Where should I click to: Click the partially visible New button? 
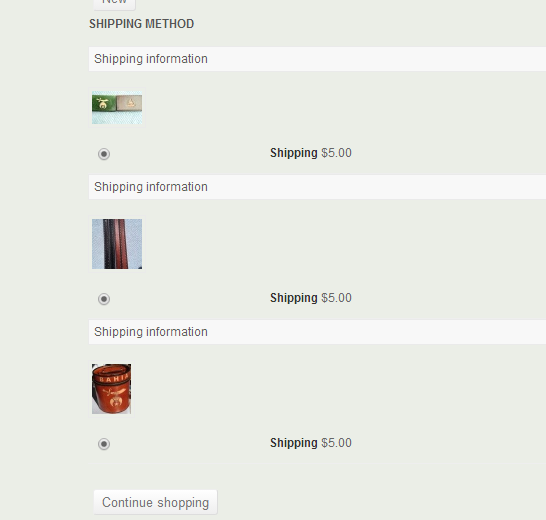click(114, 3)
